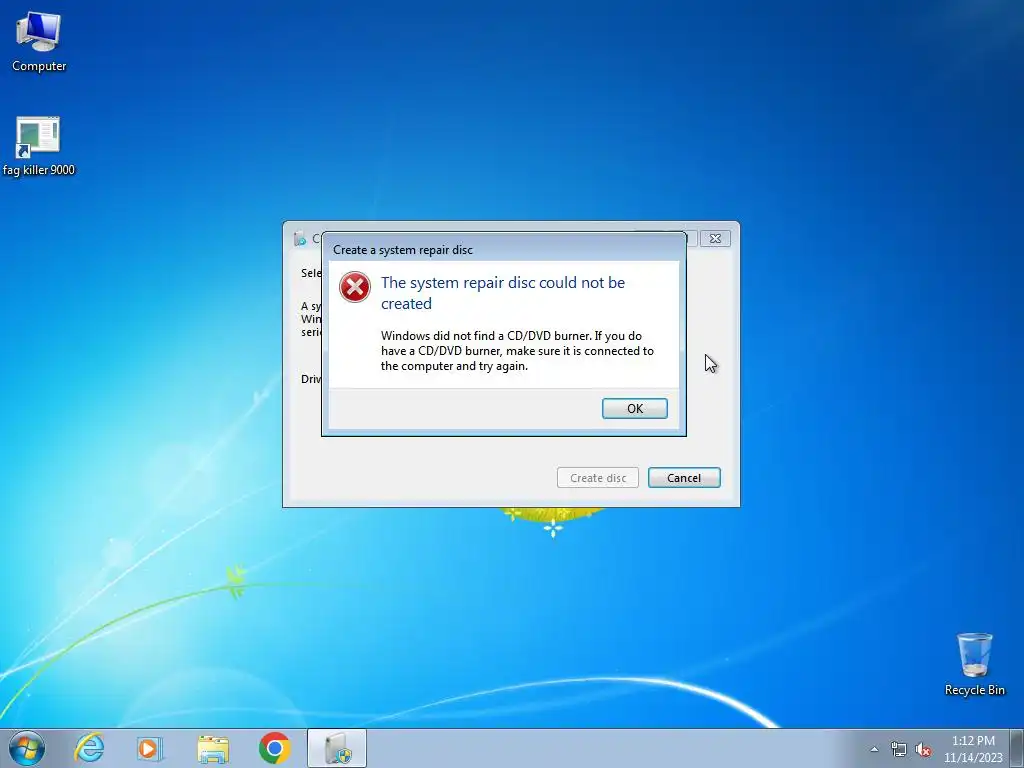Open the clock showing 1:12 PM
This screenshot has height=768, width=1024.
(972, 749)
